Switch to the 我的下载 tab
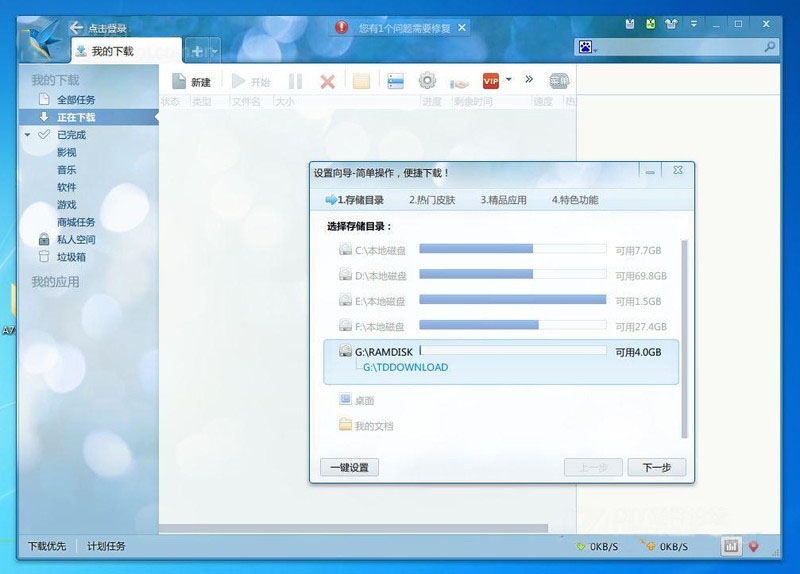Viewport: 800px width, 574px height. pos(127,51)
